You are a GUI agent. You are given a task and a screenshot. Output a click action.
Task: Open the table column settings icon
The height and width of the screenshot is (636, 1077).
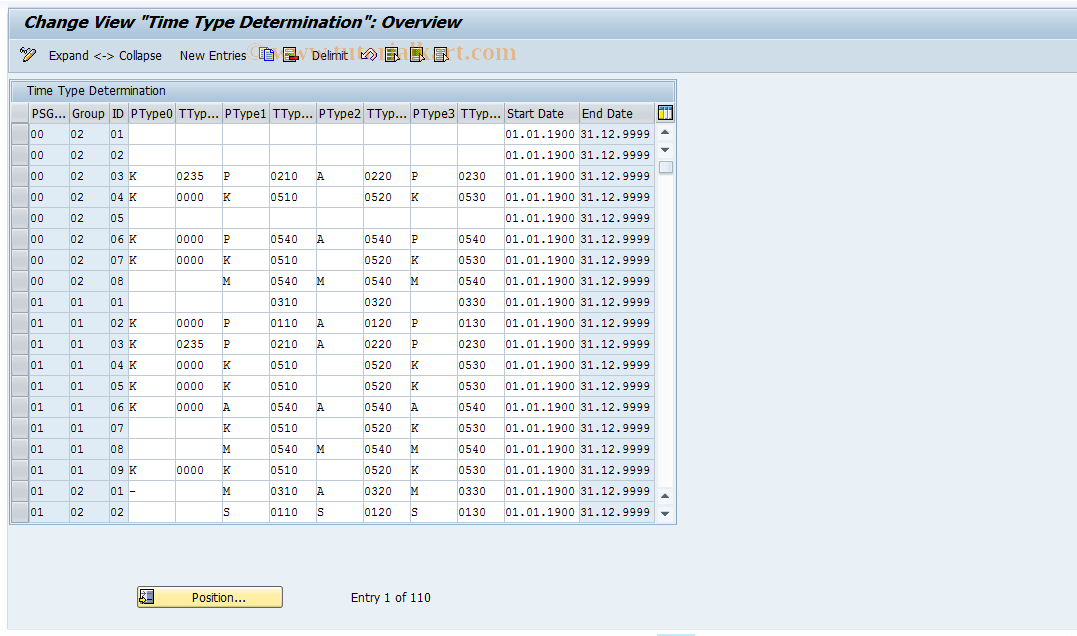pyautogui.click(x=665, y=113)
